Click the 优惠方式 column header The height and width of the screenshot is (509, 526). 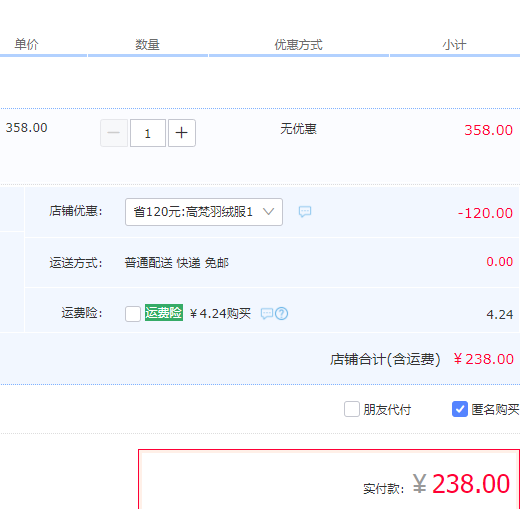(299, 45)
